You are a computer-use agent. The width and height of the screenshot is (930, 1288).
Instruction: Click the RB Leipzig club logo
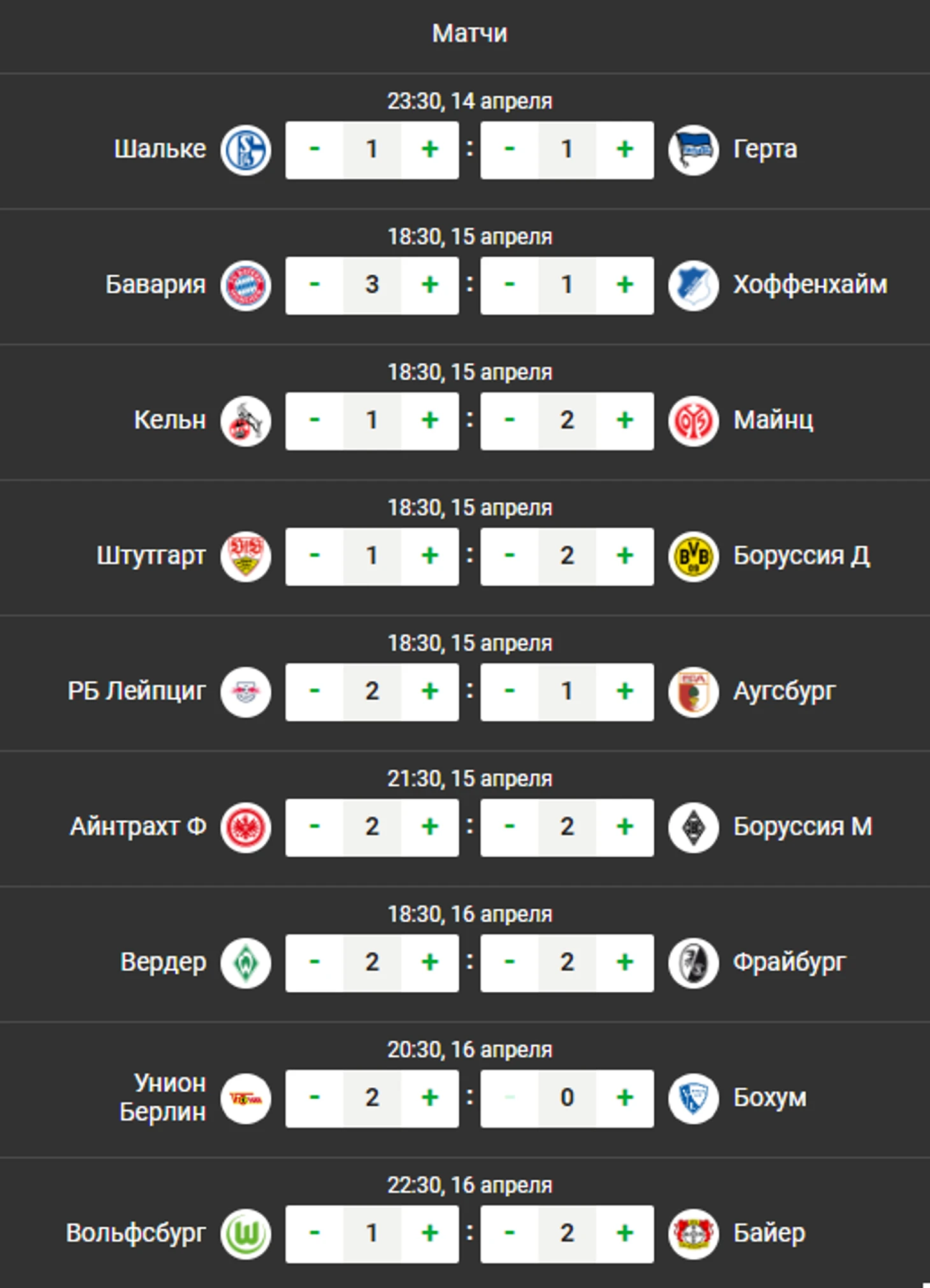tap(246, 692)
